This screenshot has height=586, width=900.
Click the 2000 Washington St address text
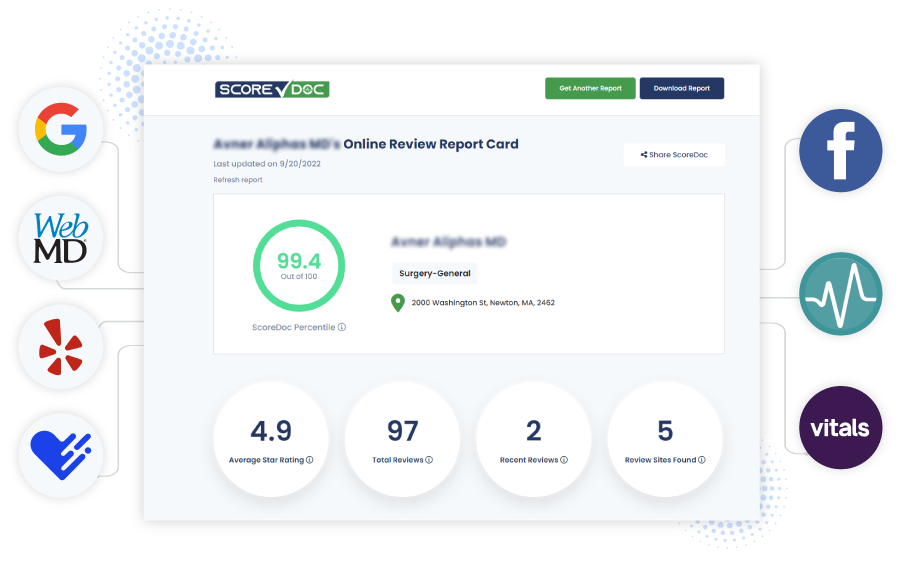tap(483, 302)
